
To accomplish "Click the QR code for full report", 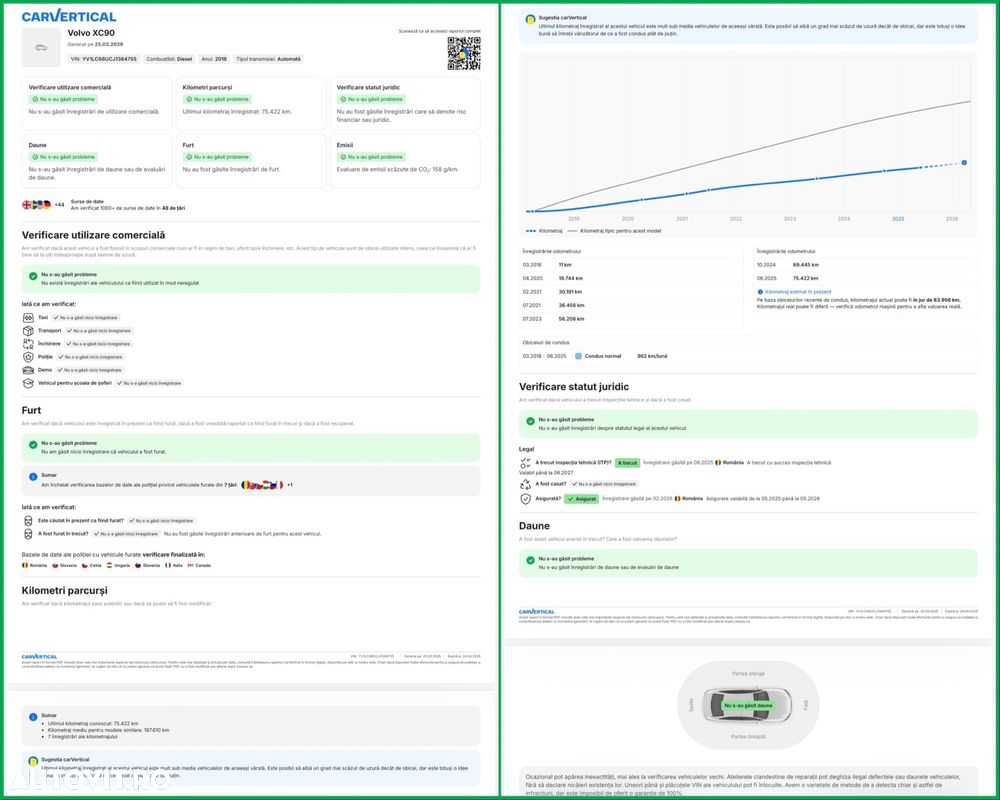I will [464, 54].
